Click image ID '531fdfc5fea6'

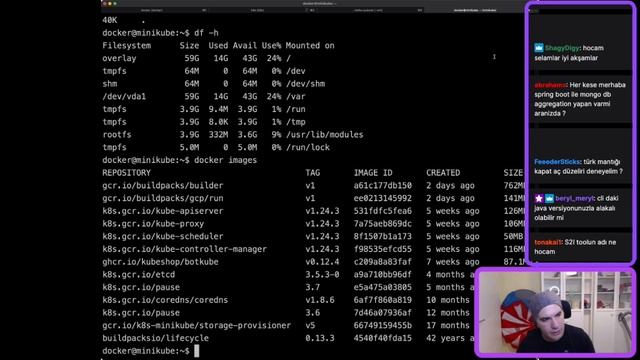pyautogui.click(x=383, y=211)
